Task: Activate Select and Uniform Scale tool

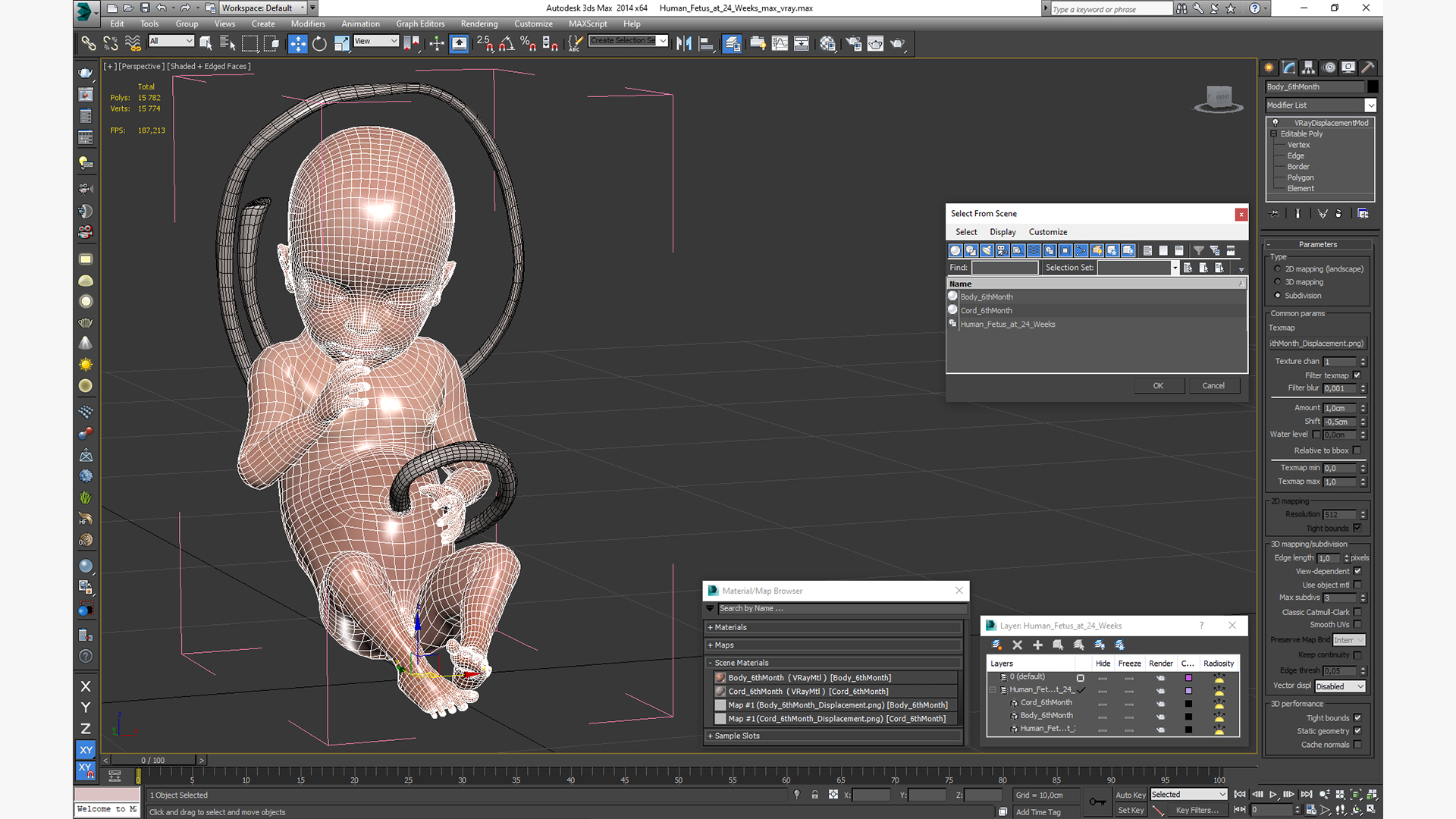Action: coord(341,44)
